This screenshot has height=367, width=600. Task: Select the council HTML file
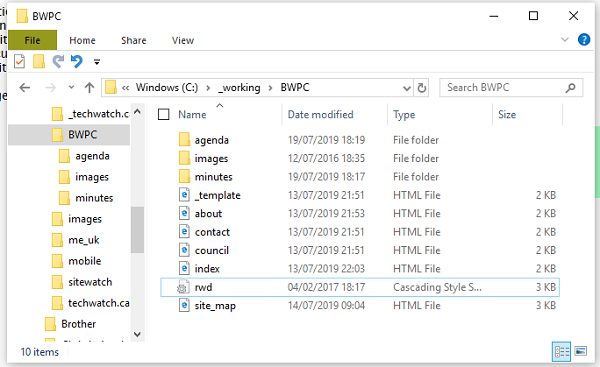[x=212, y=250]
